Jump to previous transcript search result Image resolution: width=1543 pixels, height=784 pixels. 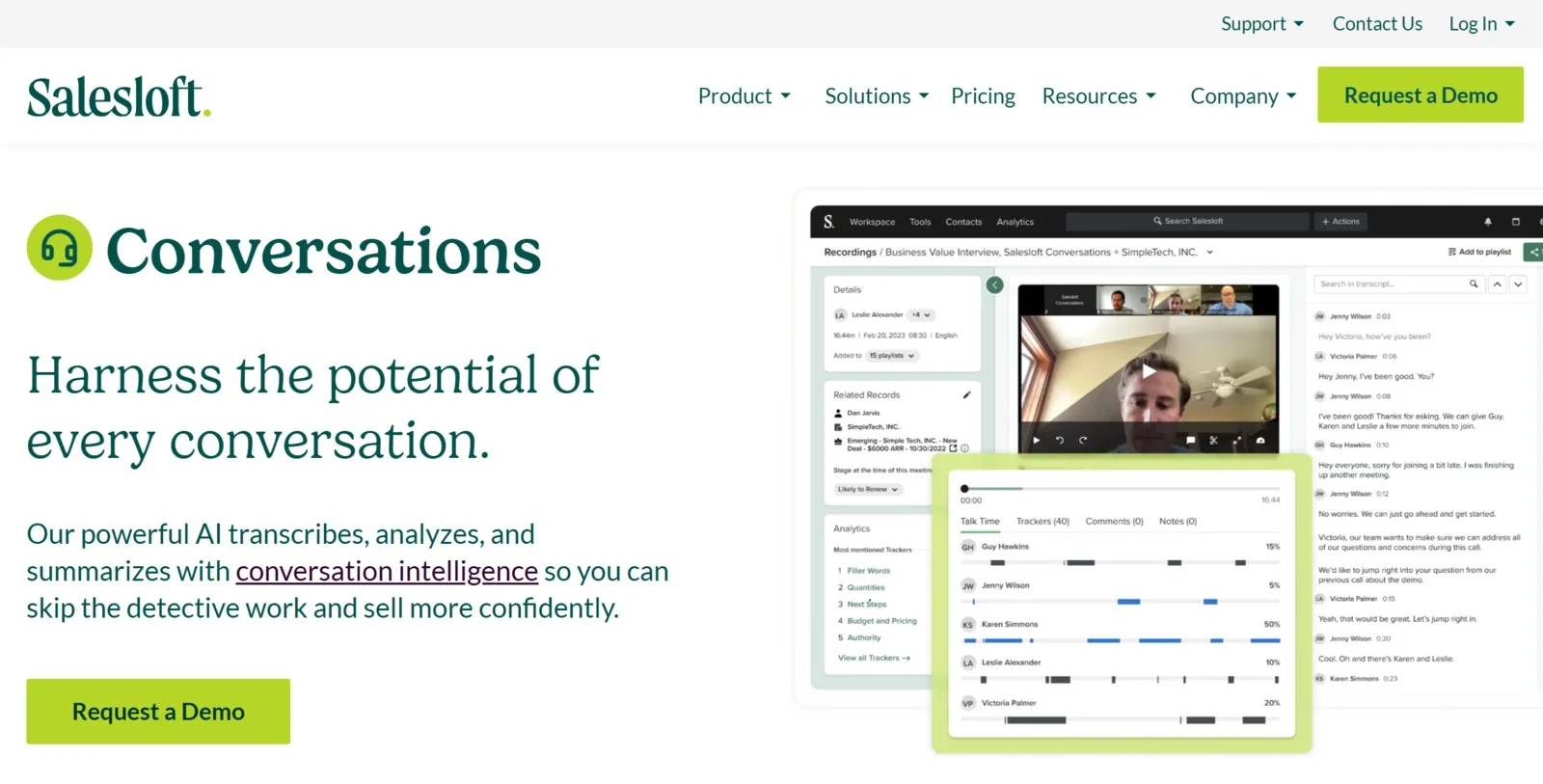click(x=1497, y=284)
